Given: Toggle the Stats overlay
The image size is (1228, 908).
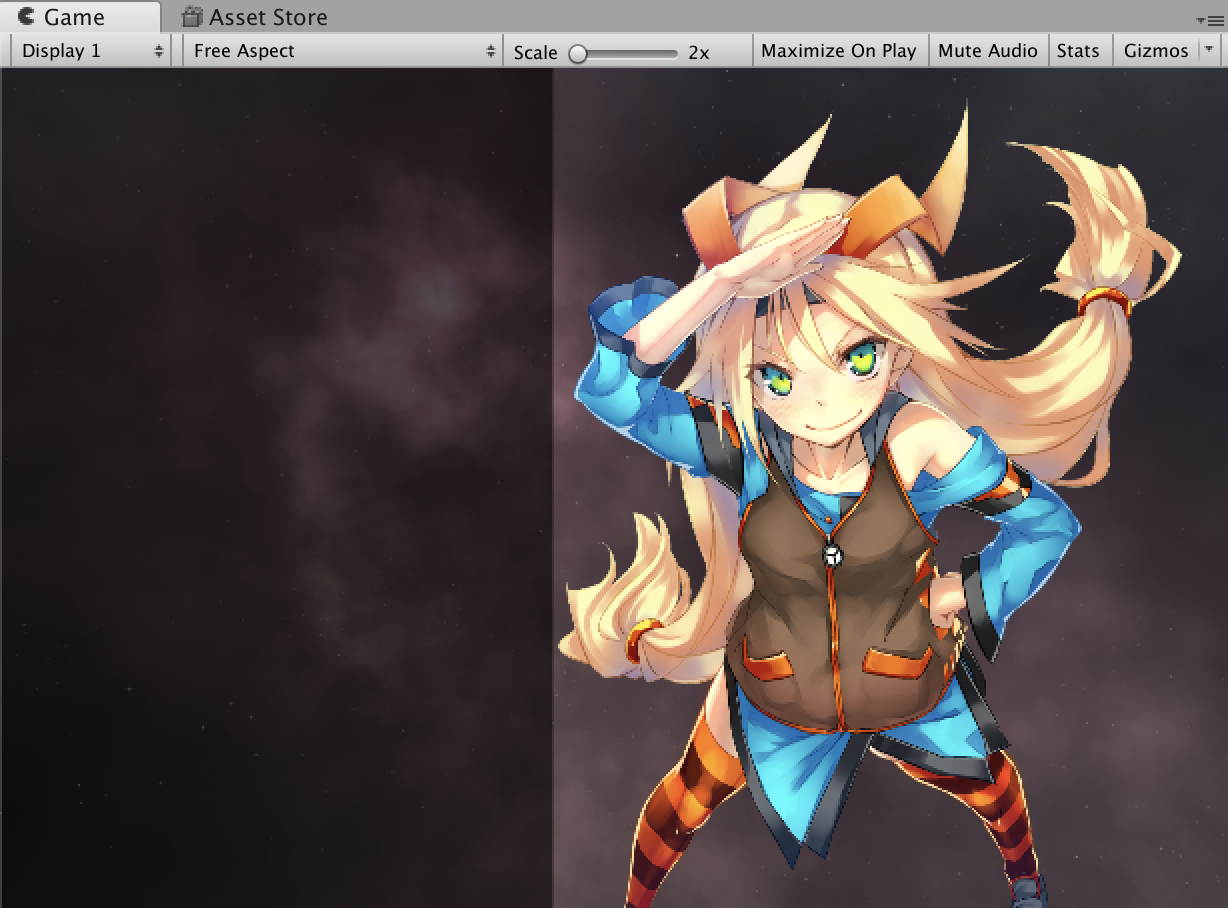Looking at the screenshot, I should [x=1078, y=51].
